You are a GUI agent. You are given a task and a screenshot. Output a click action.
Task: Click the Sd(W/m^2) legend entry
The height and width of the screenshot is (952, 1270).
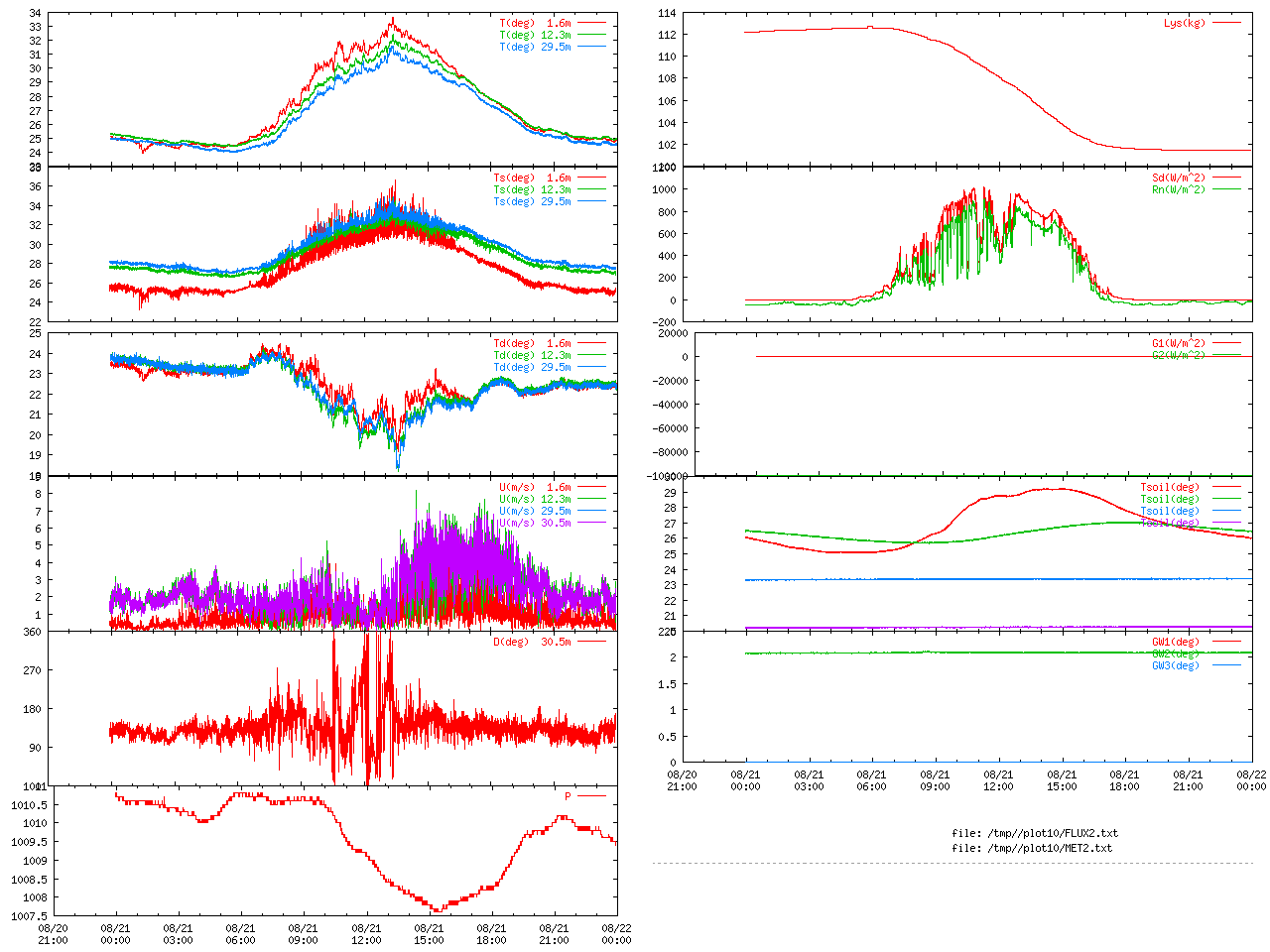(1196, 178)
